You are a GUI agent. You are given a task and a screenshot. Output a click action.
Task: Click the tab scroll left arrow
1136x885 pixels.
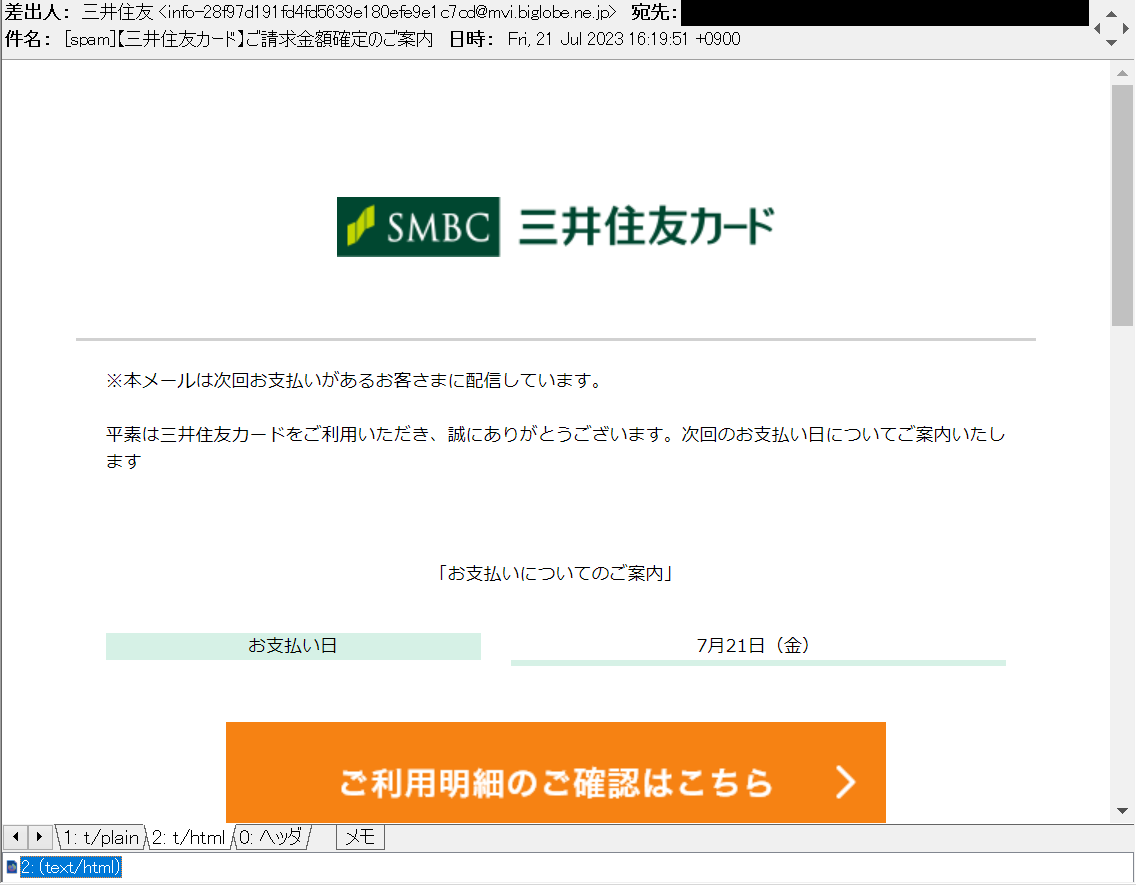pos(16,837)
